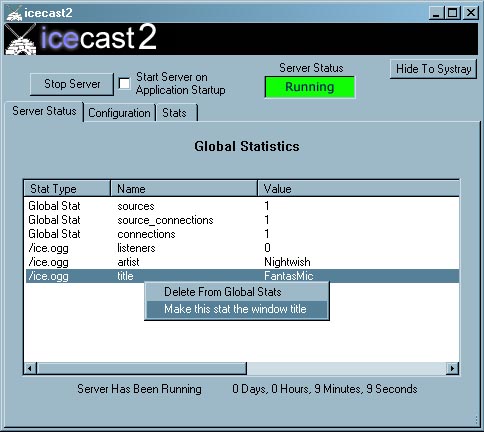Click the horizontal scrollbar thumb

click(x=142, y=368)
